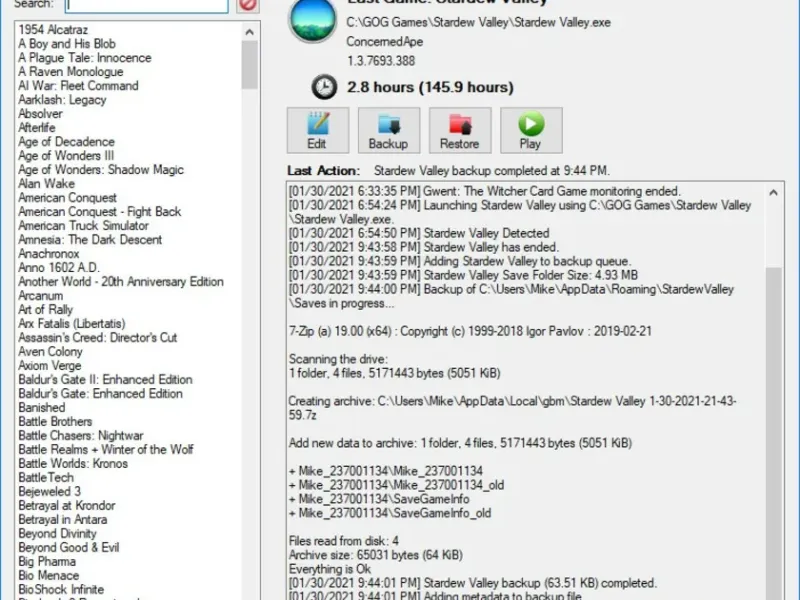The height and width of the screenshot is (600, 800).
Task: Select American Conquest - Fight Back
Action: (99, 212)
